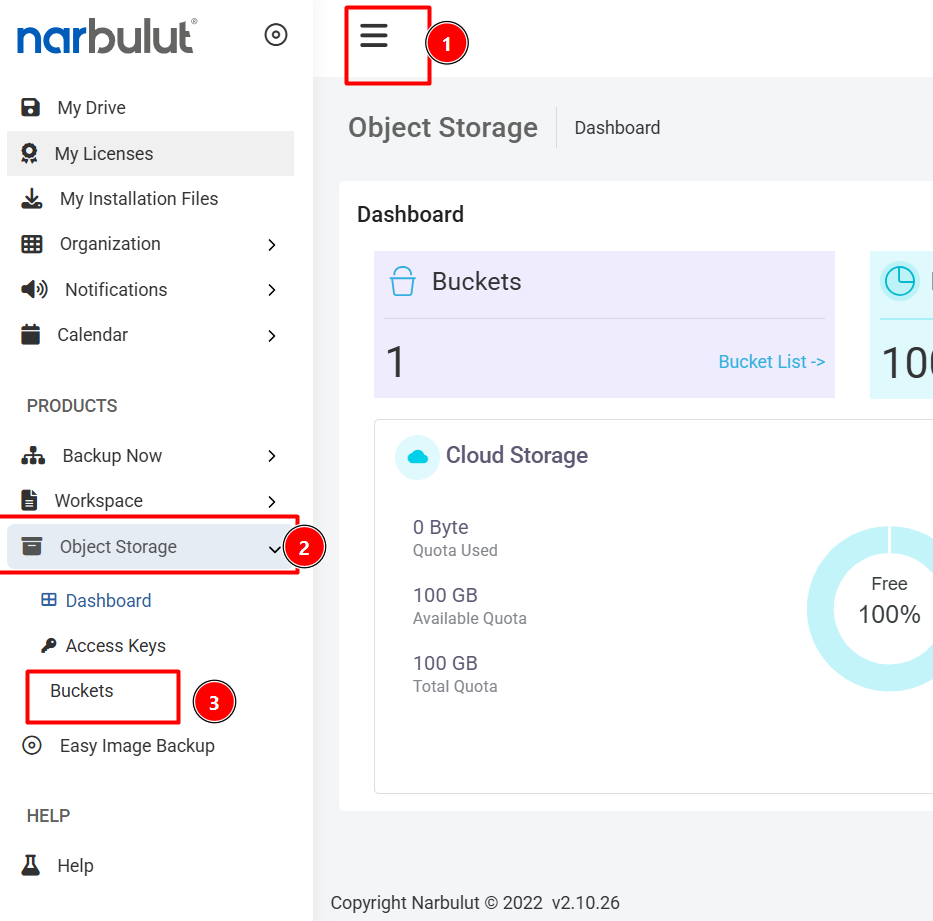Expand Calendar chevron
This screenshot has width=933, height=921.
272,336
